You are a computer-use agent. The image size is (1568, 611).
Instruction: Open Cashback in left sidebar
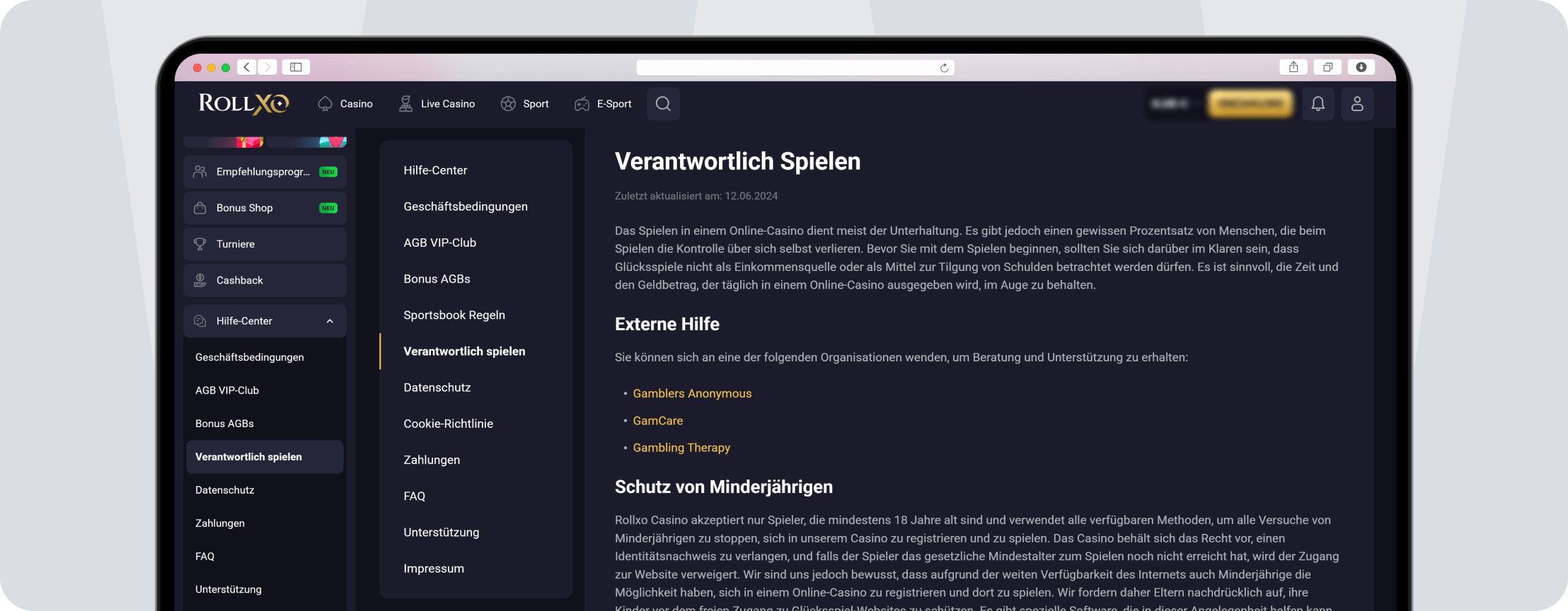click(265, 280)
